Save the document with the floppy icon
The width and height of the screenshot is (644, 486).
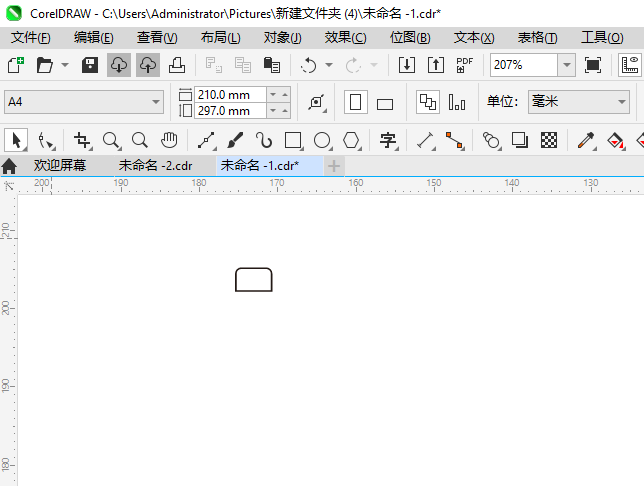click(x=90, y=65)
